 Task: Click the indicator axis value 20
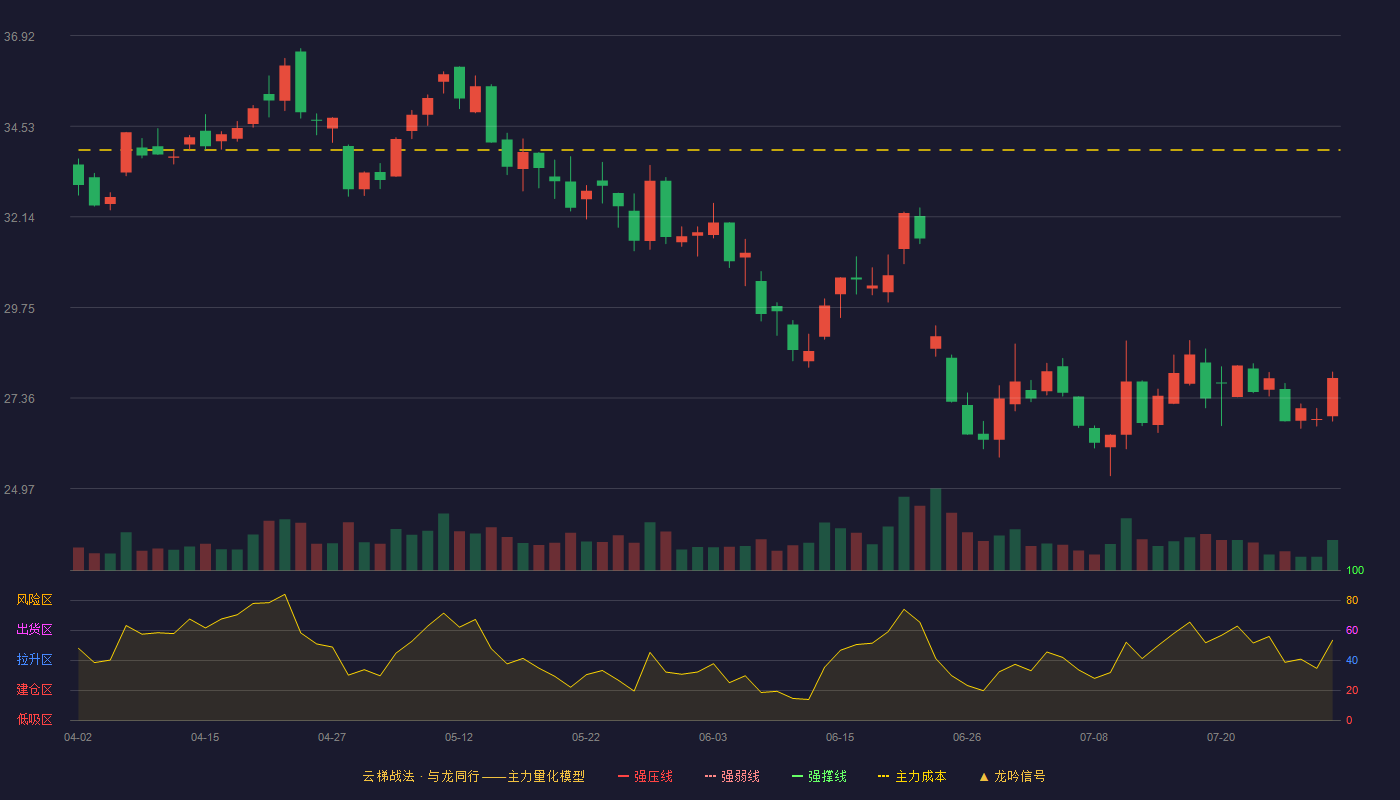click(1352, 690)
